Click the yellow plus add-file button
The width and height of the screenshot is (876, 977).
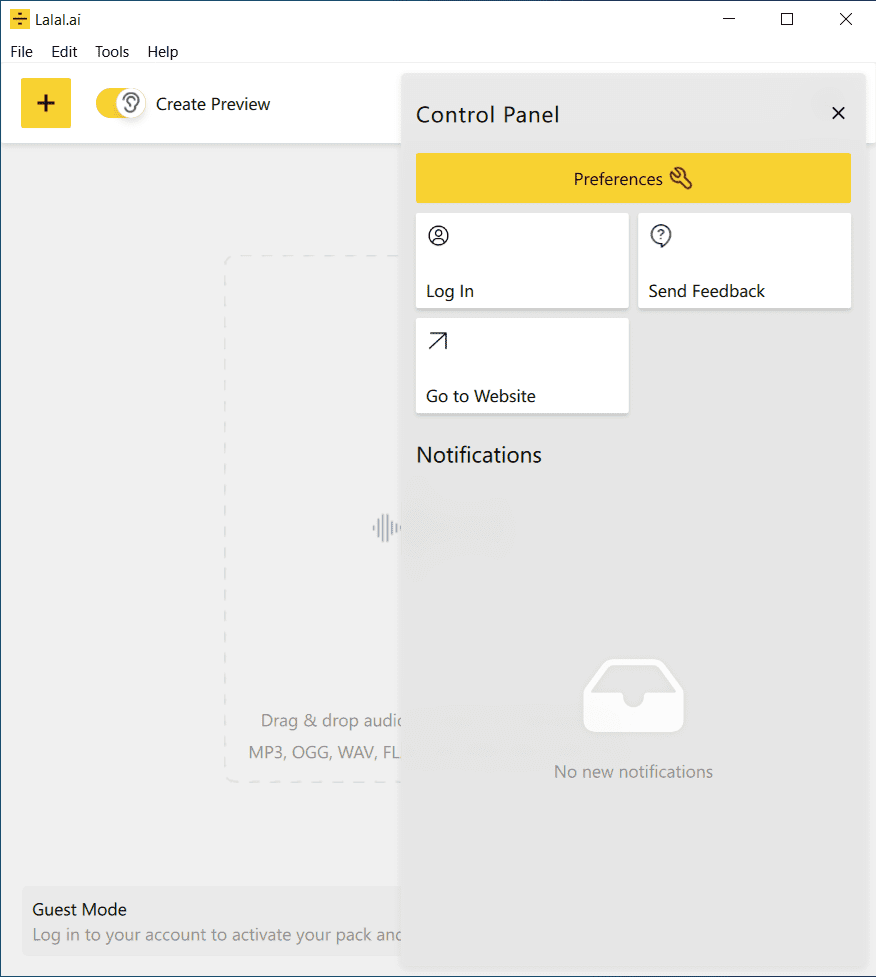[x=46, y=103]
